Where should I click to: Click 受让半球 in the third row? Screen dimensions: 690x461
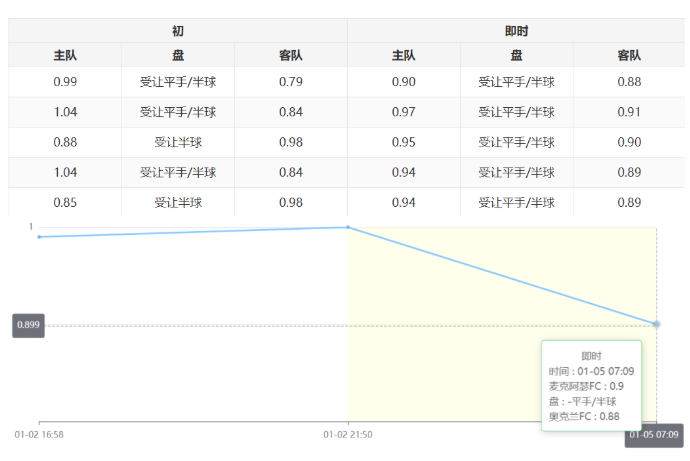(178, 142)
